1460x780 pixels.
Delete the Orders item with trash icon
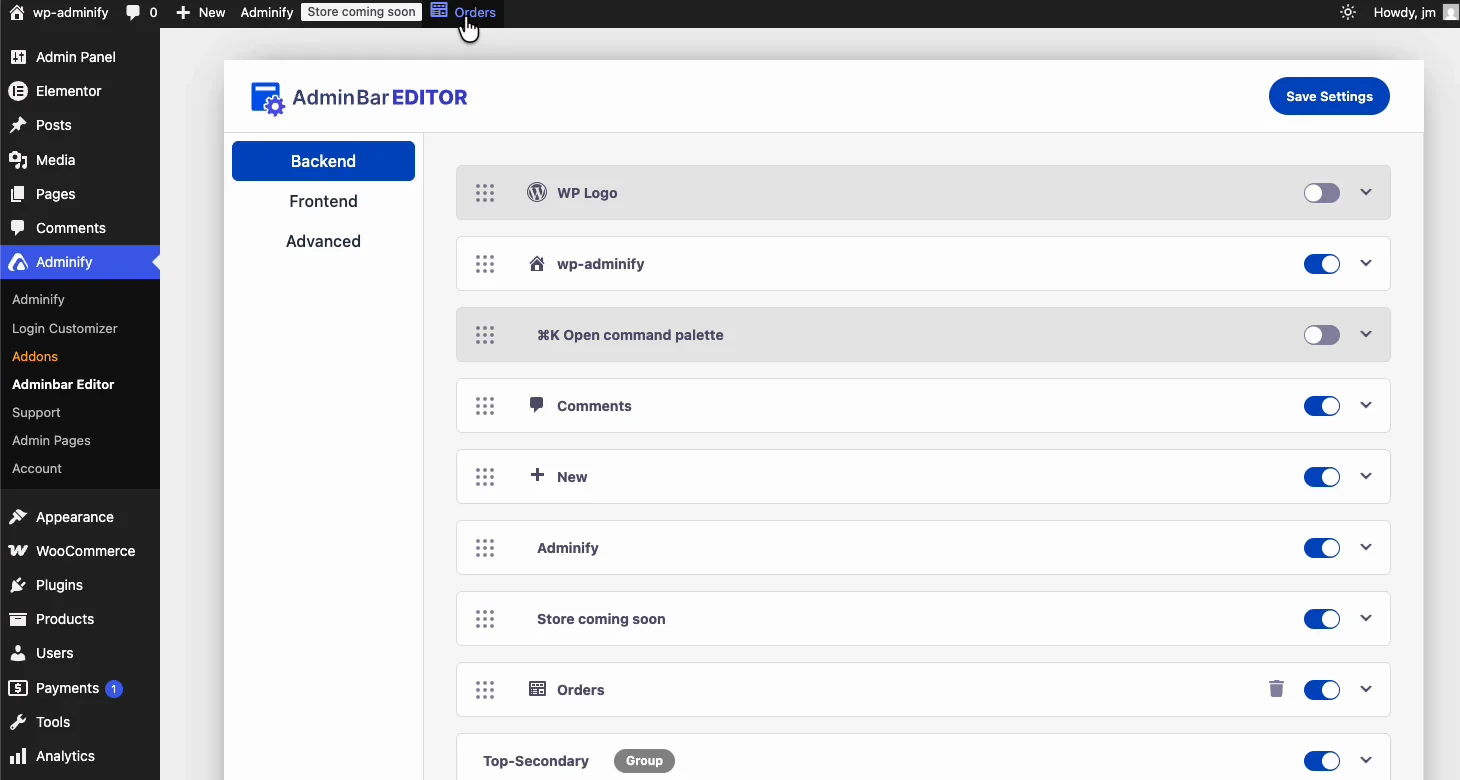1277,688
